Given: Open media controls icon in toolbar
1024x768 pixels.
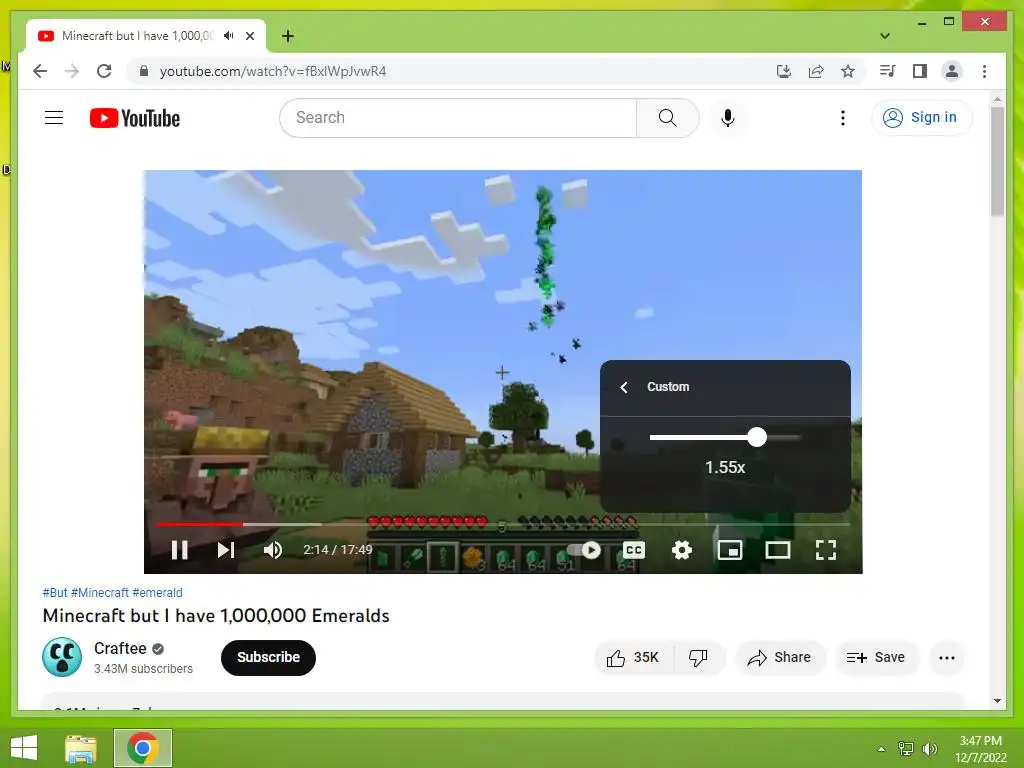Looking at the screenshot, I should click(888, 71).
